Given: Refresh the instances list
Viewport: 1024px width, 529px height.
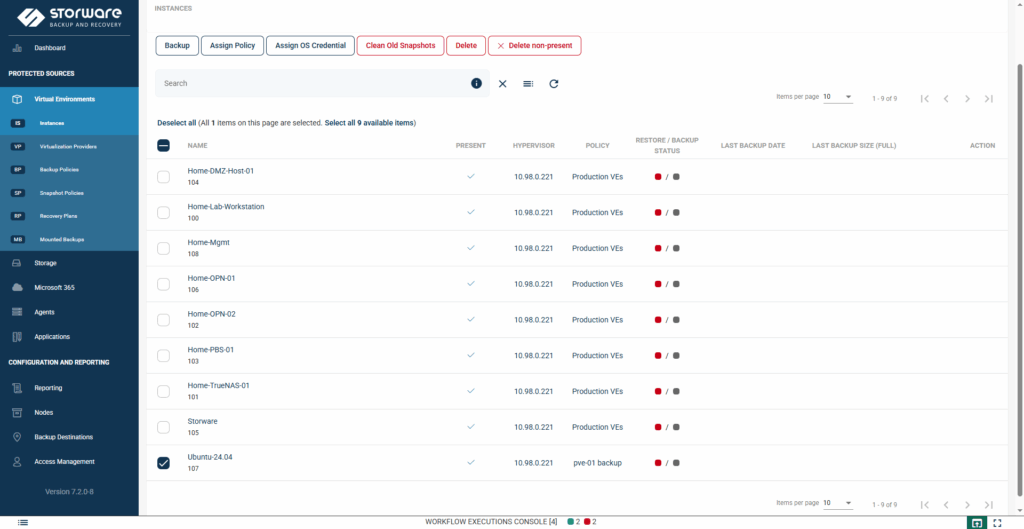Looking at the screenshot, I should [554, 84].
